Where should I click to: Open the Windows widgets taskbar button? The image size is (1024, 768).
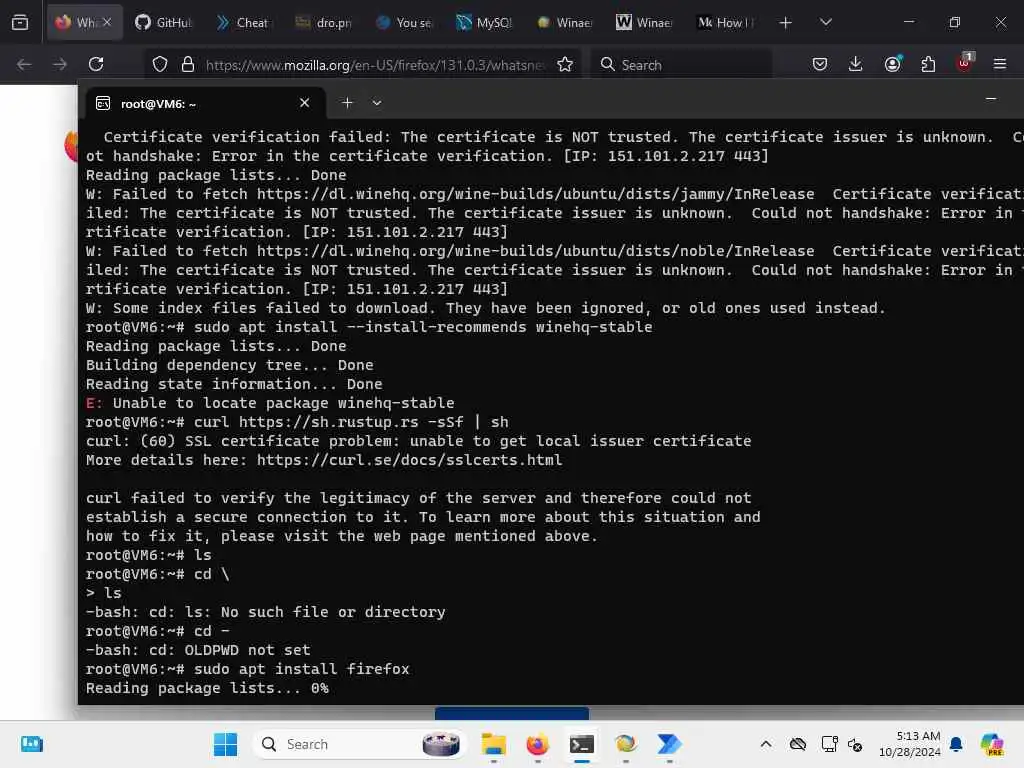point(32,744)
